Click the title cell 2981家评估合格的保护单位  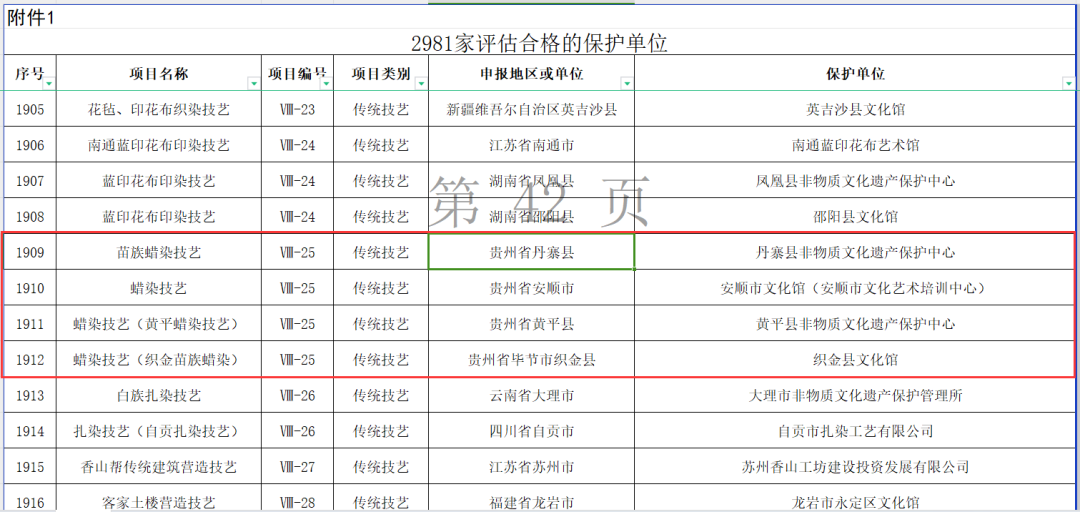pos(539,44)
